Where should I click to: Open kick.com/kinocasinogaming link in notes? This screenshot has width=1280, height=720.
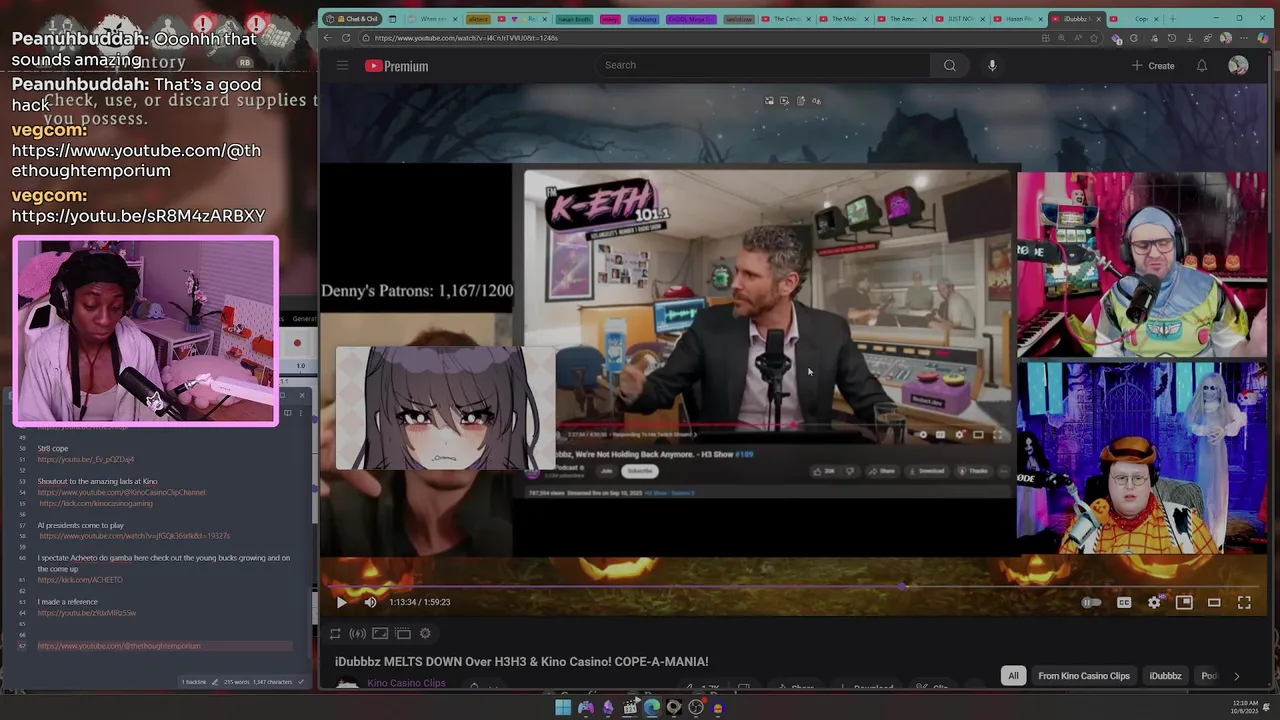click(96, 503)
